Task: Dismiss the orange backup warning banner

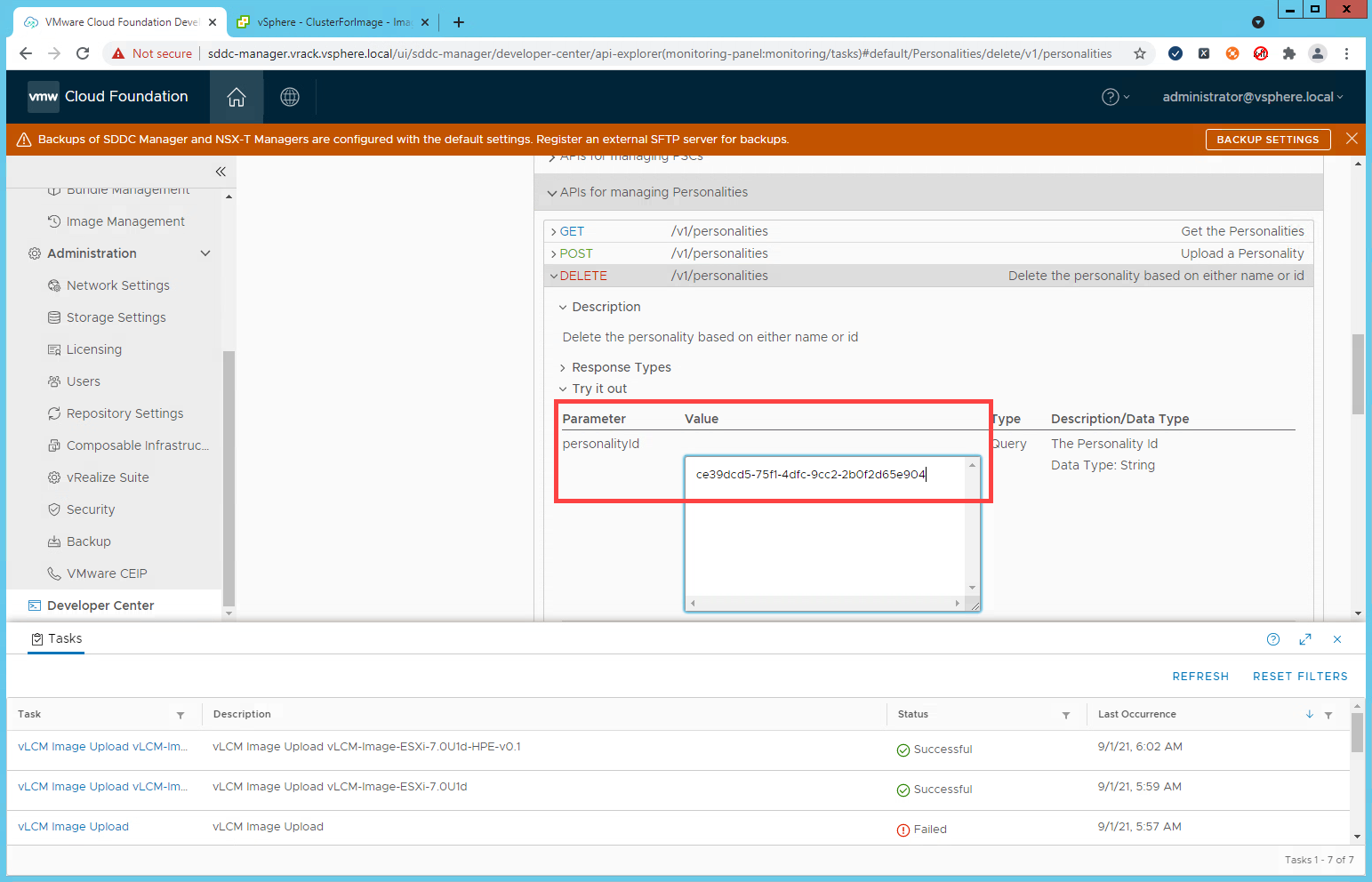Action: pos(1352,139)
